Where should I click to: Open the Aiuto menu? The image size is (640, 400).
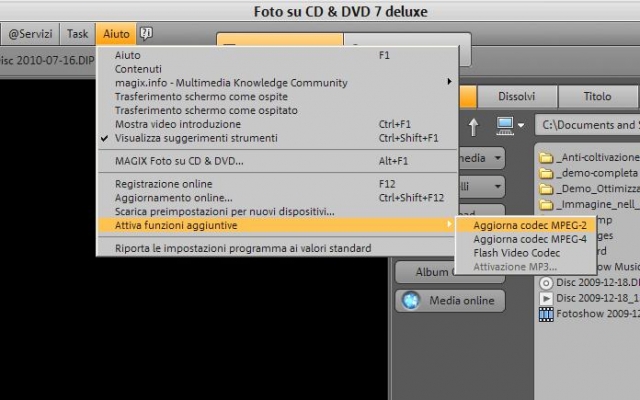click(116, 33)
